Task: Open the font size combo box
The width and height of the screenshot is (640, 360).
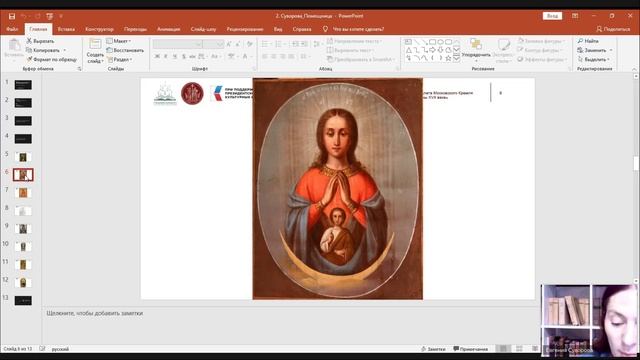Action: tap(213, 44)
